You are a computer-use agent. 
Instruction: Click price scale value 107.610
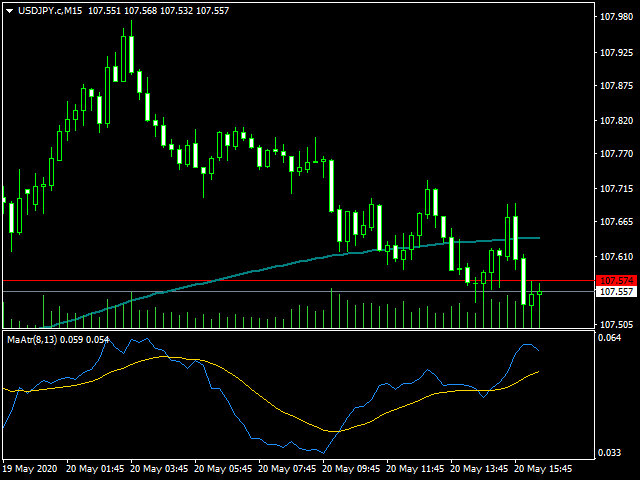616,257
